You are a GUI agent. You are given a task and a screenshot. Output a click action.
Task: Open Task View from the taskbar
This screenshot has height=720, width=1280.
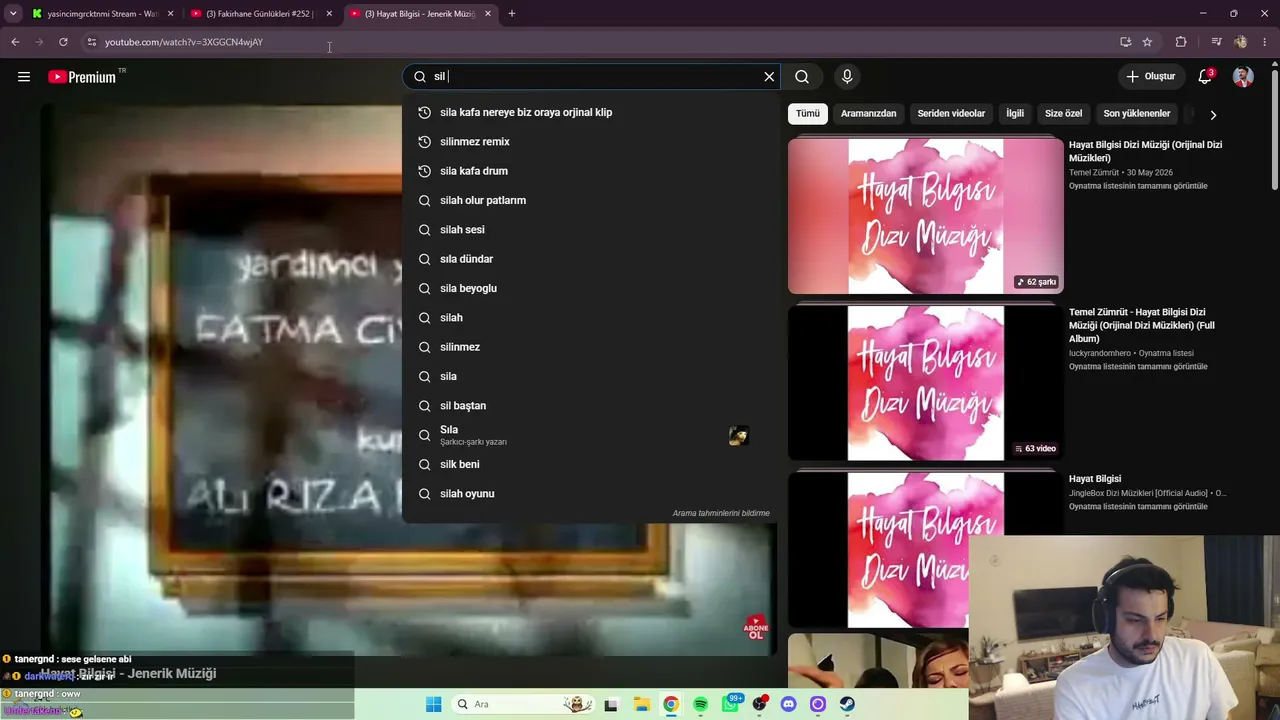611,704
